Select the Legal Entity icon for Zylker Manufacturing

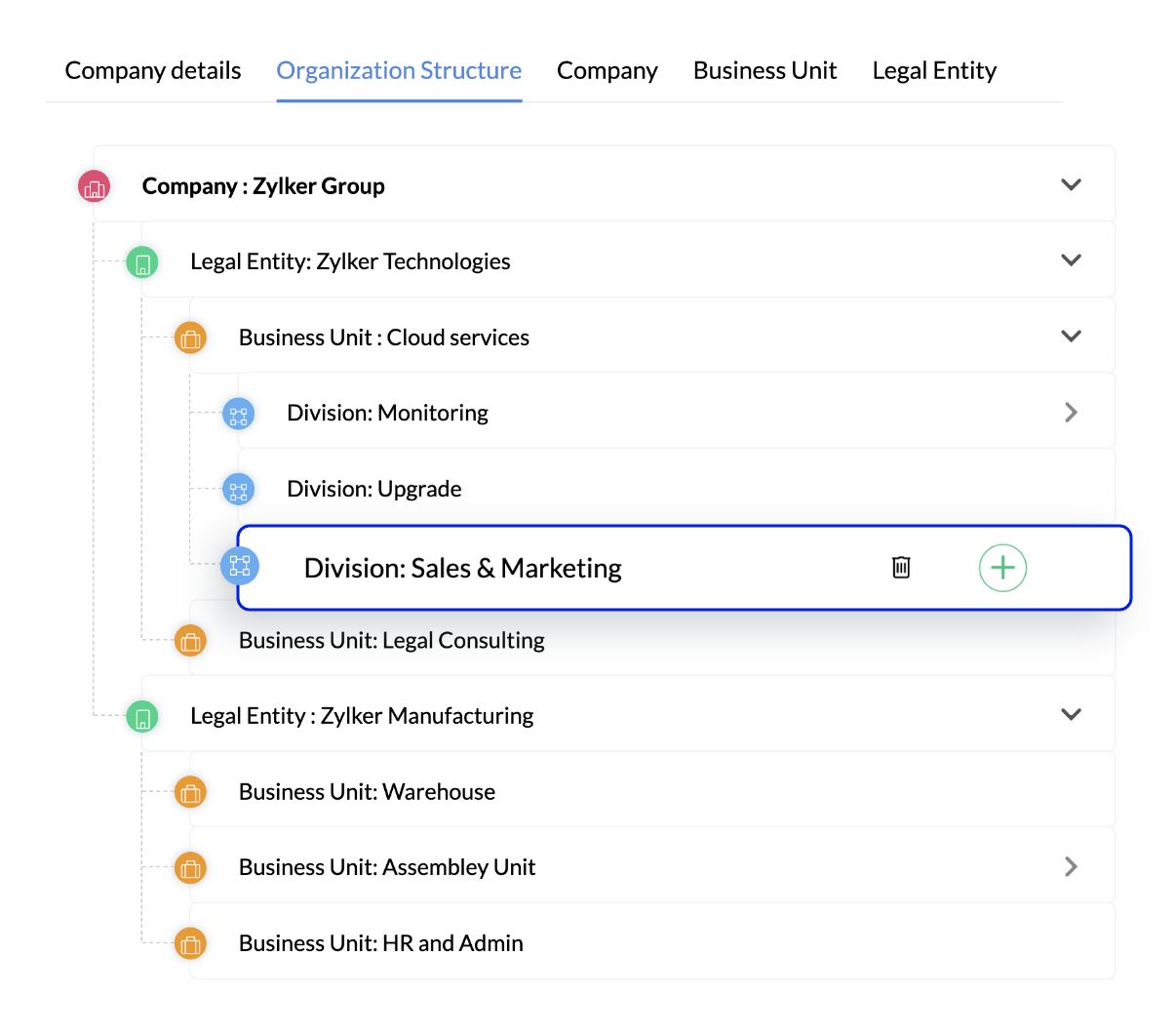point(142,715)
